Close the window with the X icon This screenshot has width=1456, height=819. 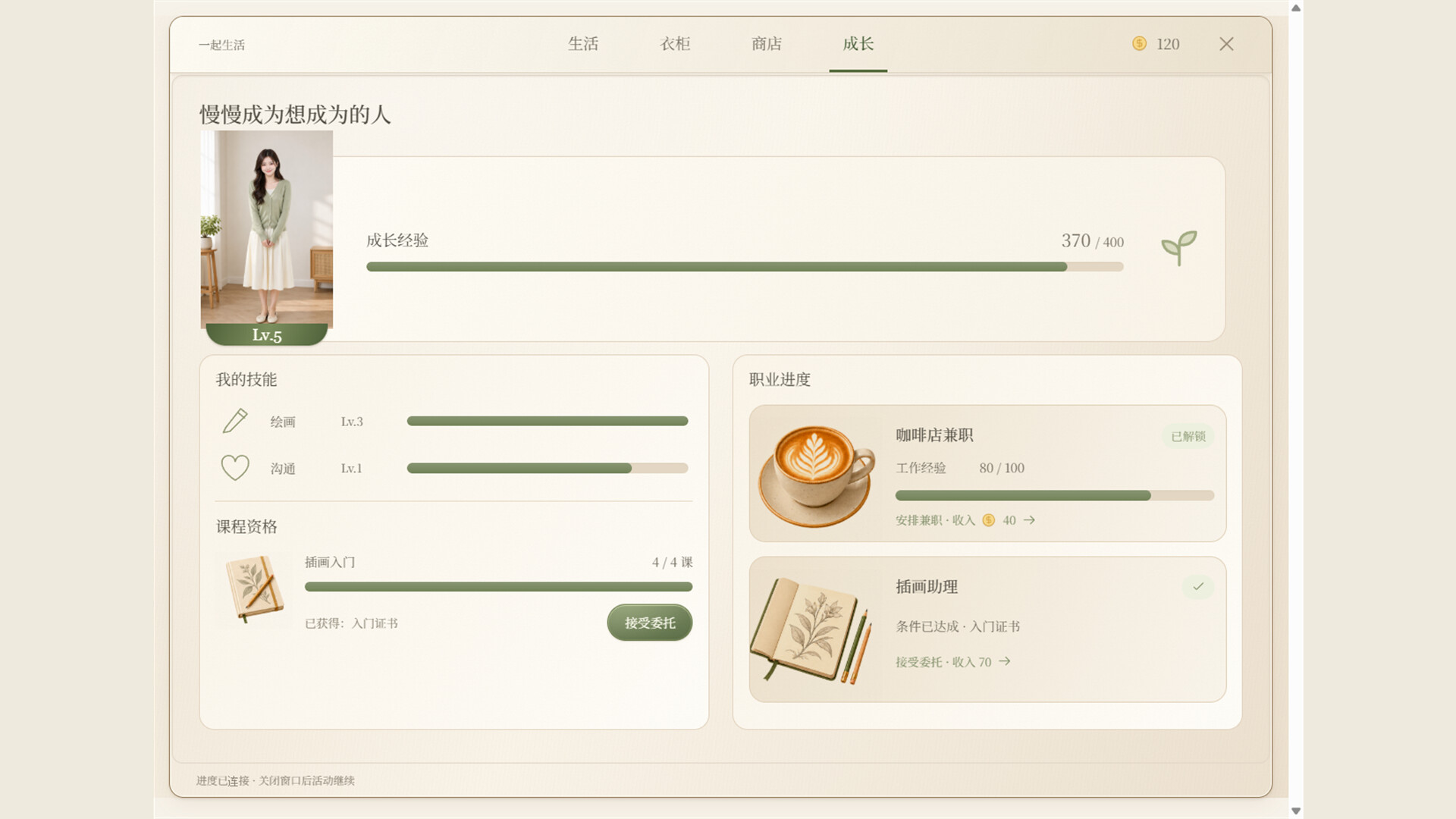1226,44
